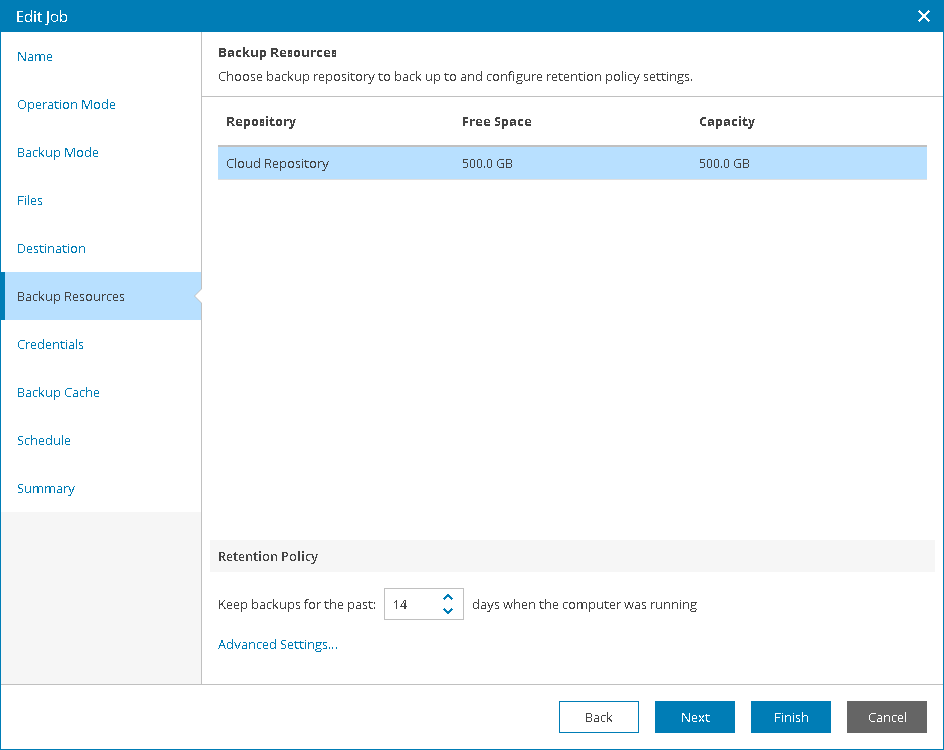This screenshot has height=750, width=944.
Task: Close the Edit Job dialog
Action: pyautogui.click(x=924, y=16)
